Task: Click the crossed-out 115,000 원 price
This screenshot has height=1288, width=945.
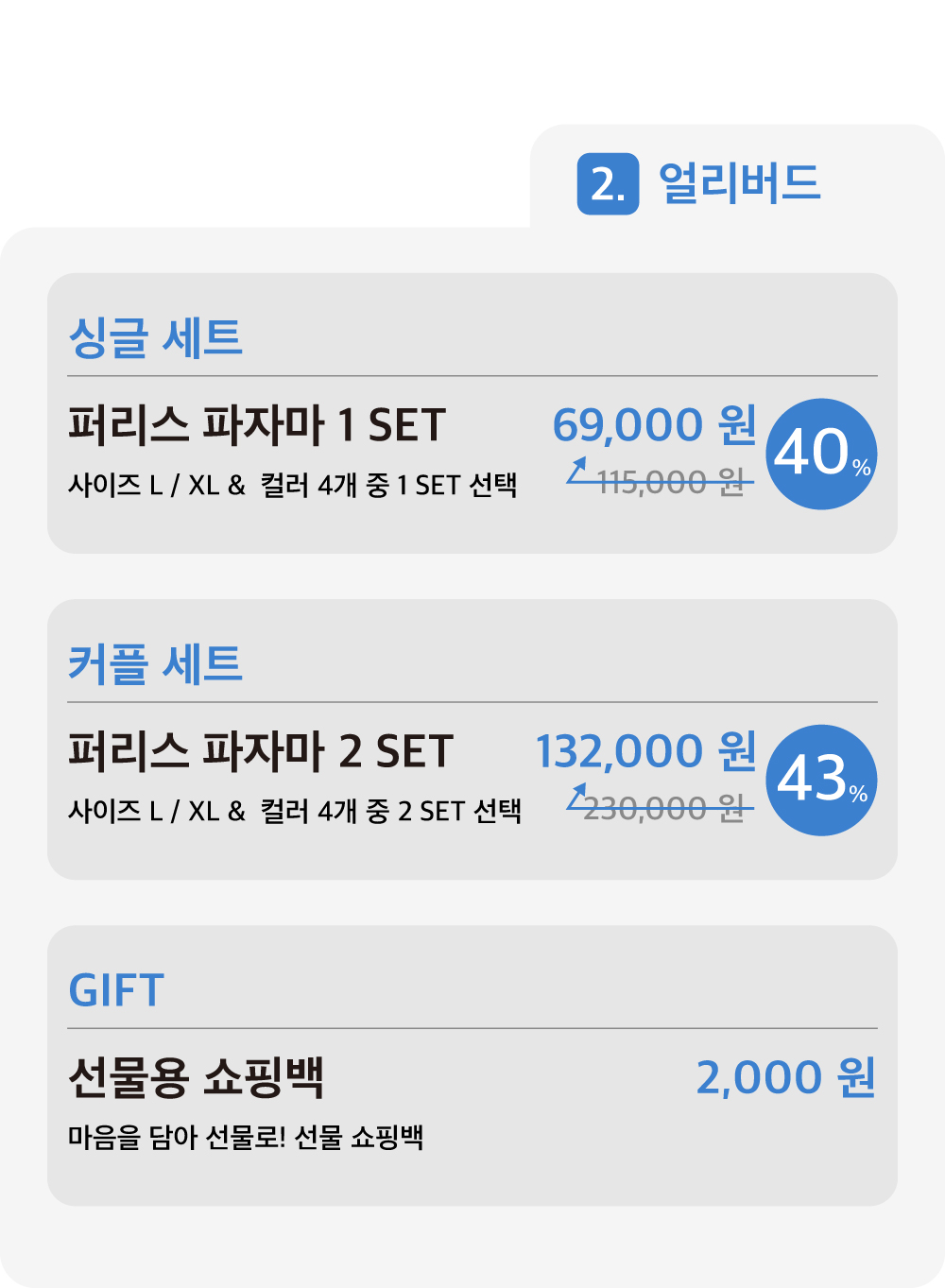Action: [671, 483]
